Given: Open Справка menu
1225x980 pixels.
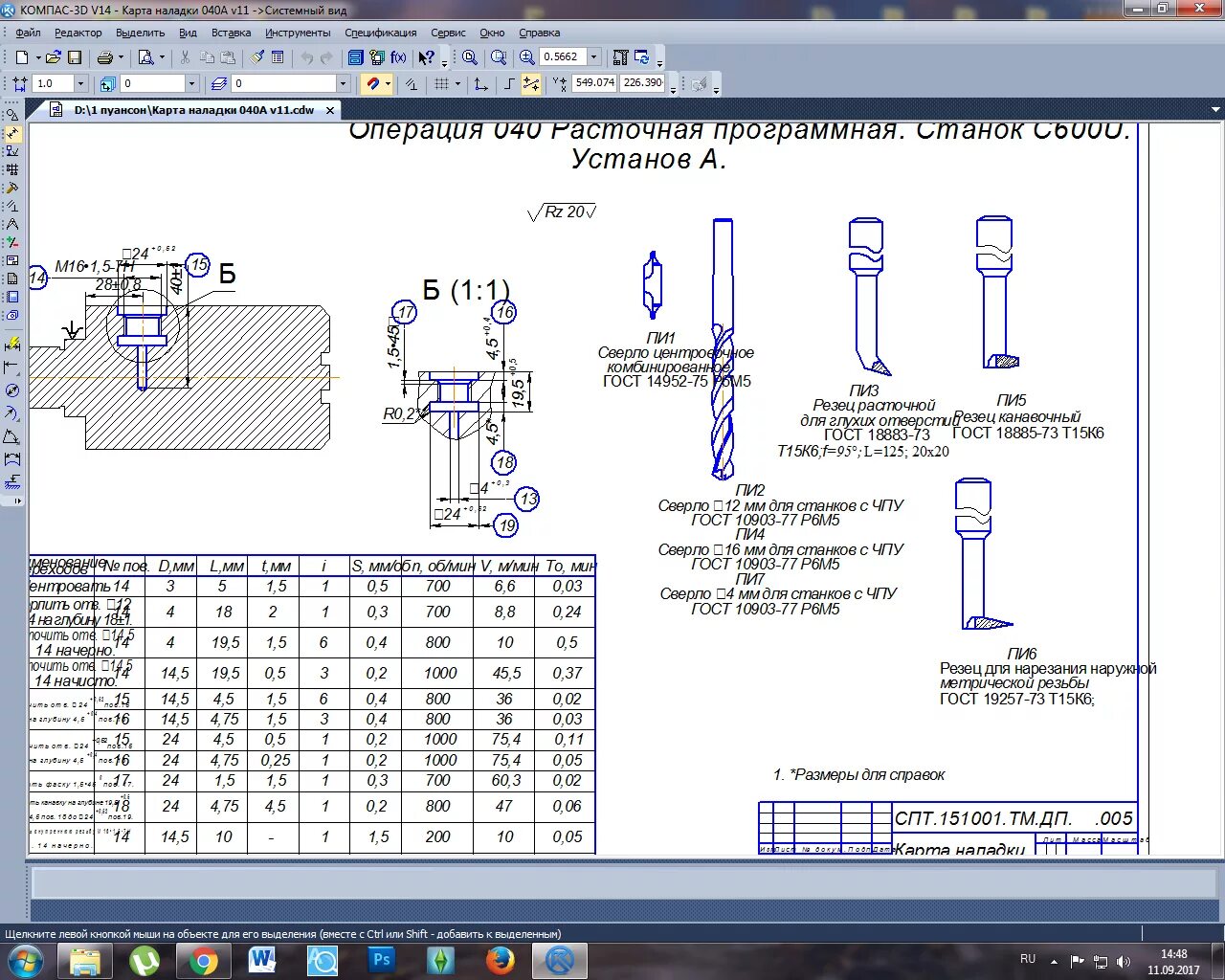Looking at the screenshot, I should [x=539, y=33].
